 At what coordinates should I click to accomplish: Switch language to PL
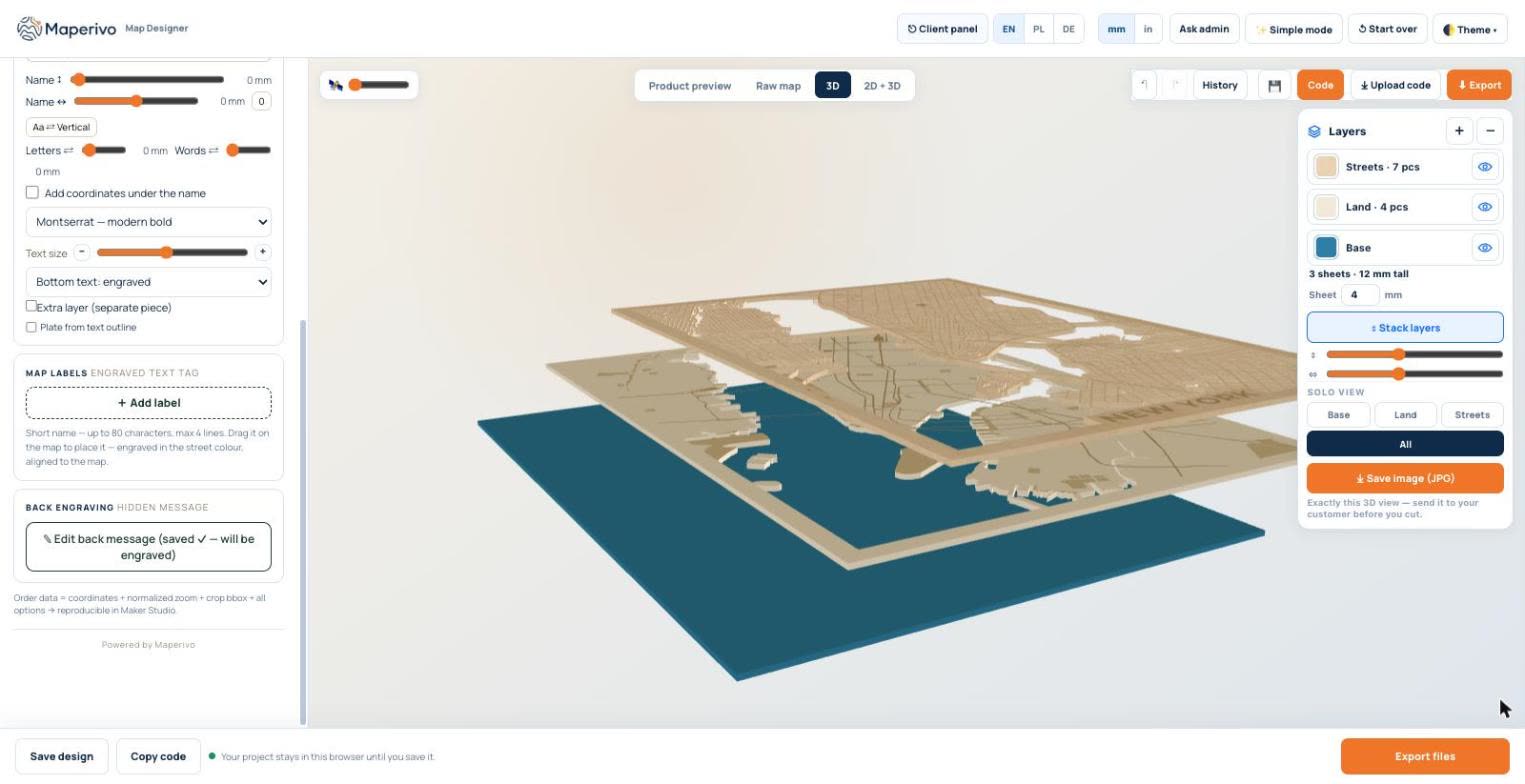(x=1038, y=29)
